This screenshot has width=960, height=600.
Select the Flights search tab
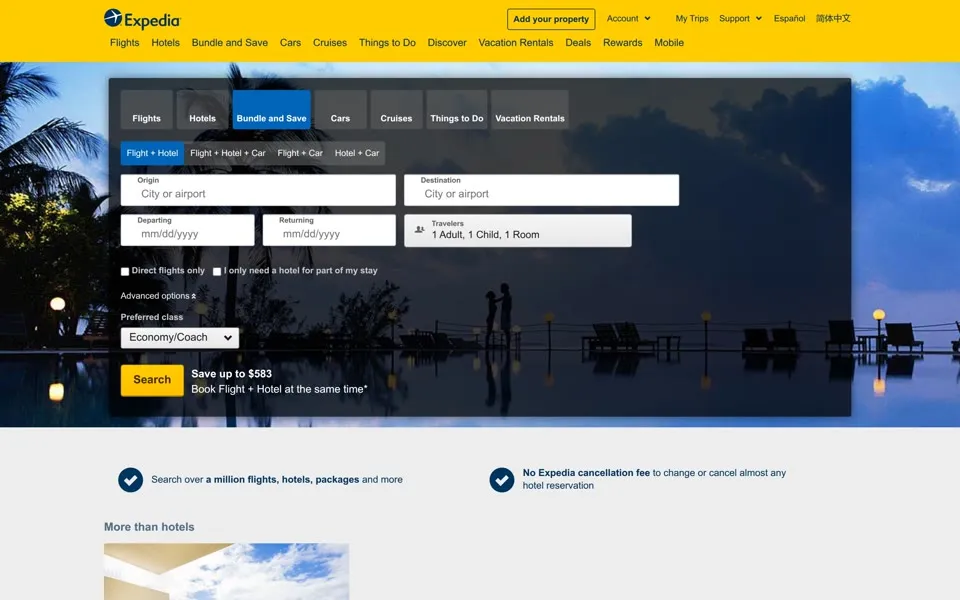pos(146,110)
